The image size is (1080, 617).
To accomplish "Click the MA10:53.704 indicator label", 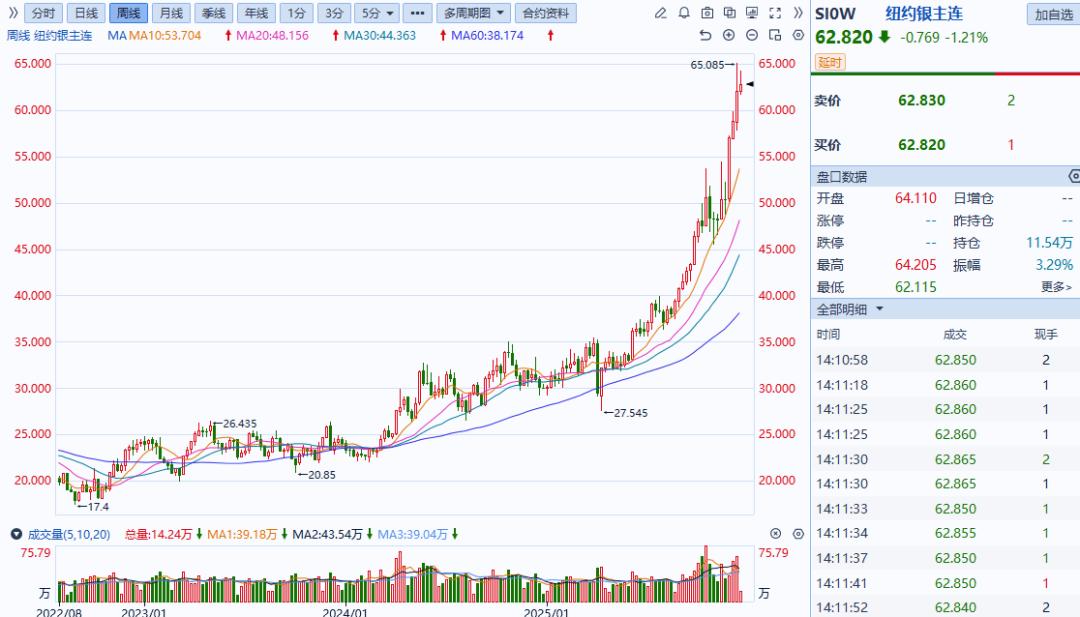I will click(x=165, y=35).
